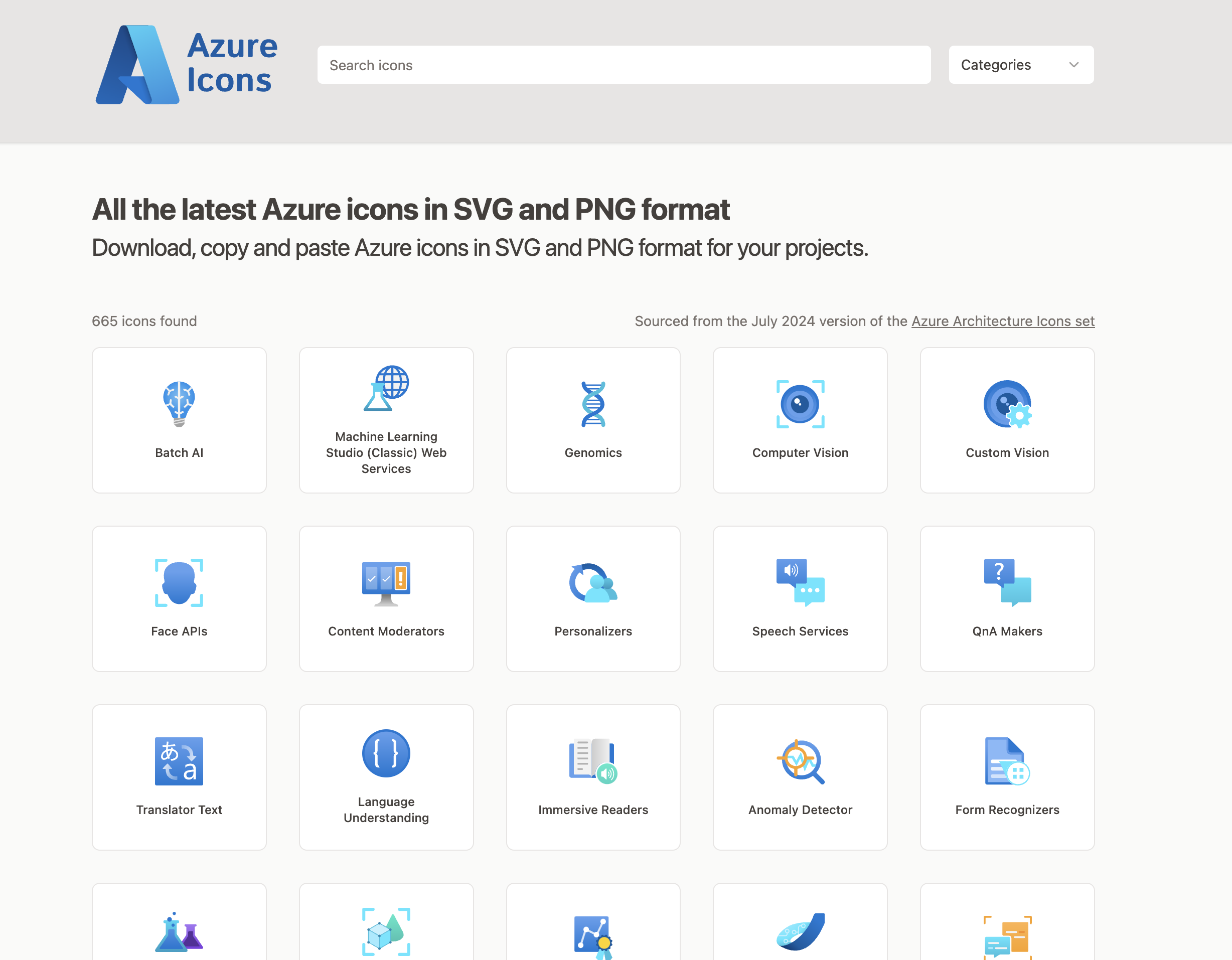Screen dimensions: 1232x960
Task: Click the cube with bracket frame icon
Action: (386, 932)
